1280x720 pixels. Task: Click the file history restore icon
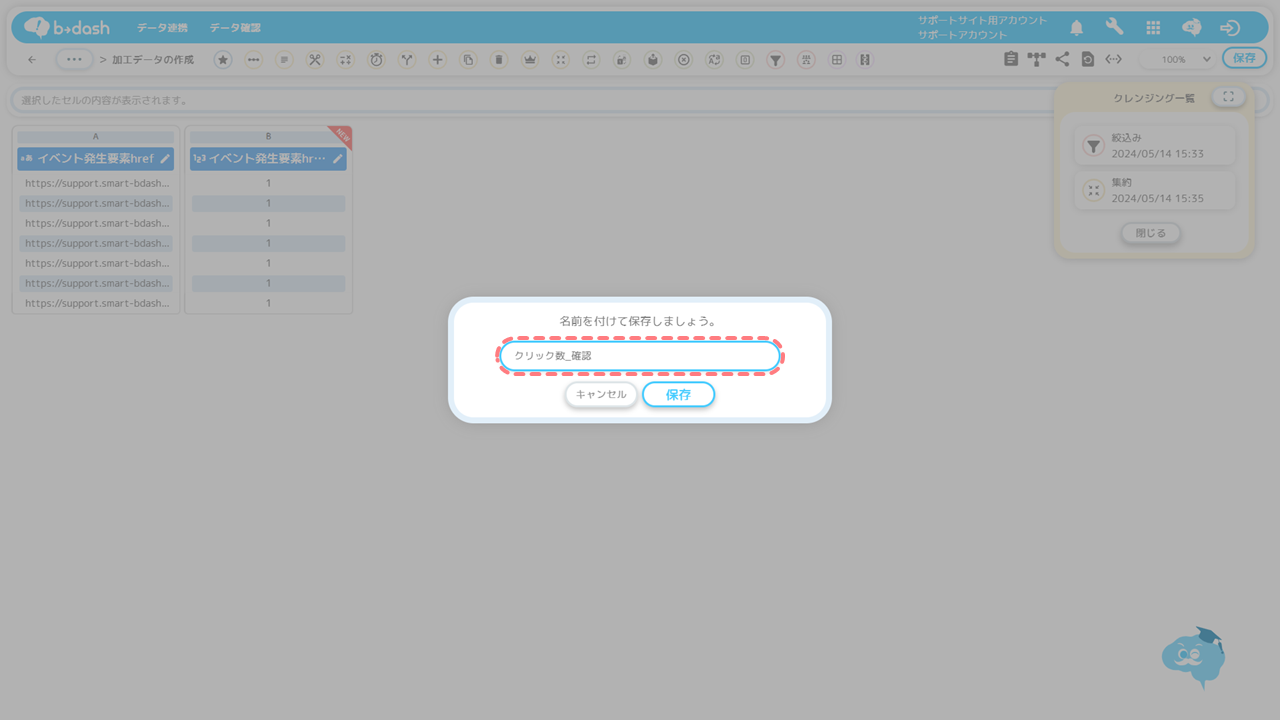[x=1088, y=59]
